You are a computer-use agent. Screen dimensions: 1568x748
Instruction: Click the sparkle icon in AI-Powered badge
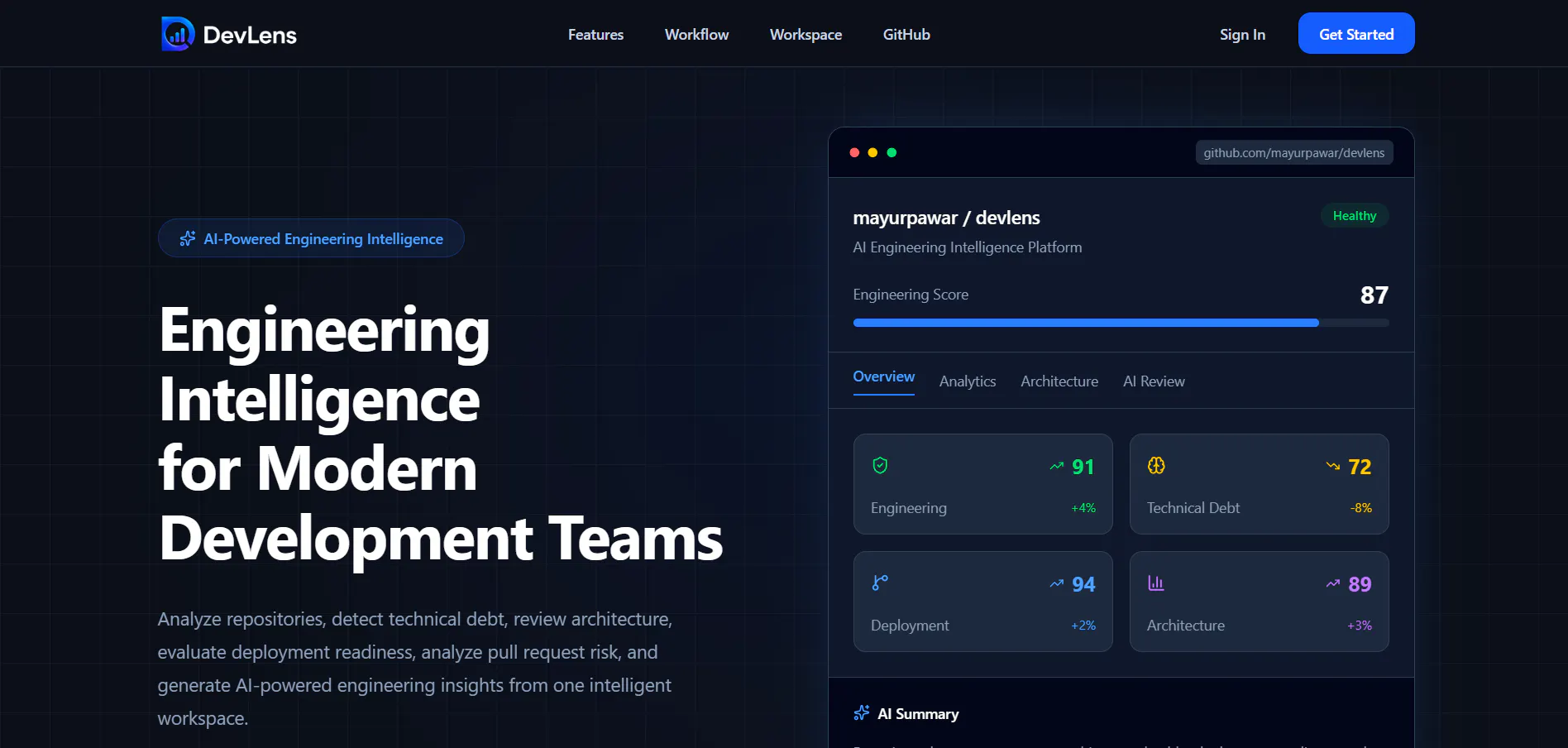coord(188,238)
